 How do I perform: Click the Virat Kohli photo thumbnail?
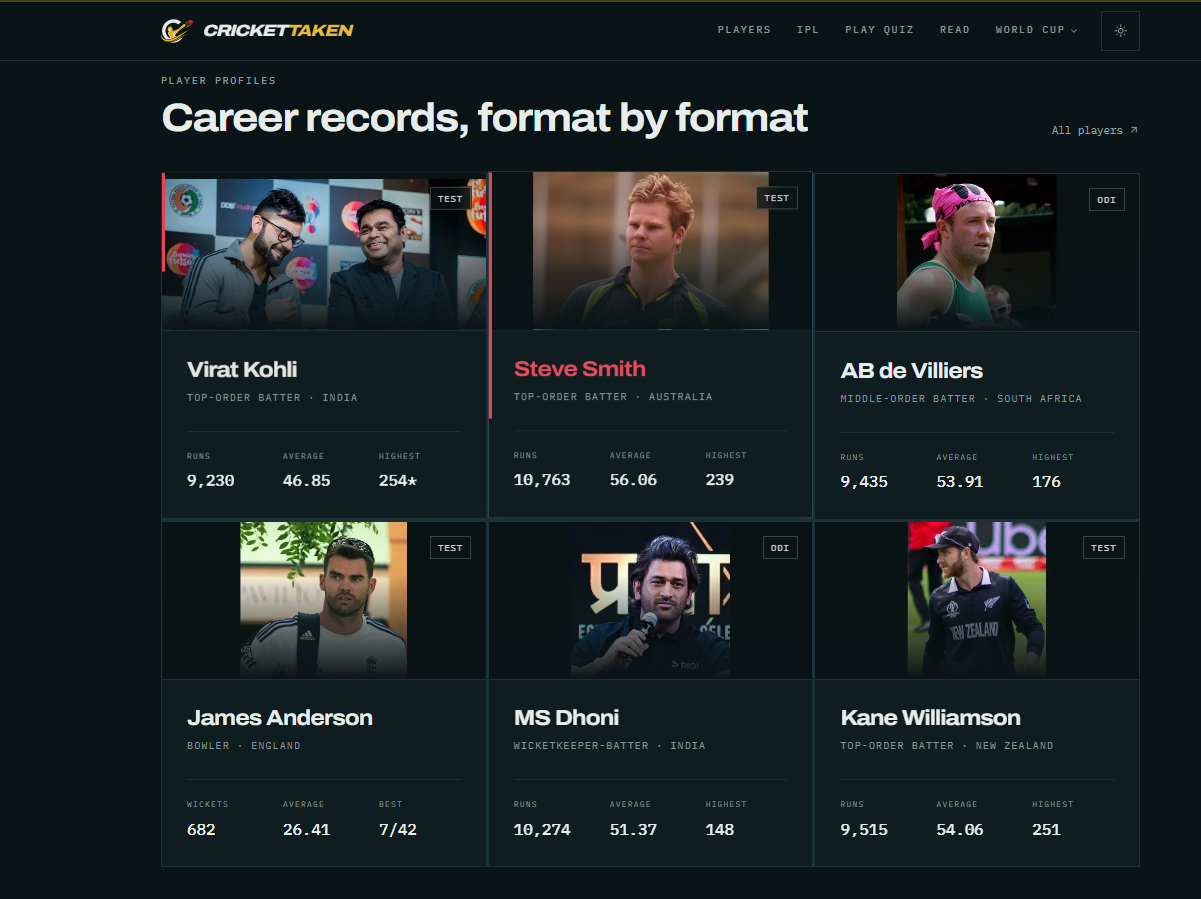coord(324,254)
